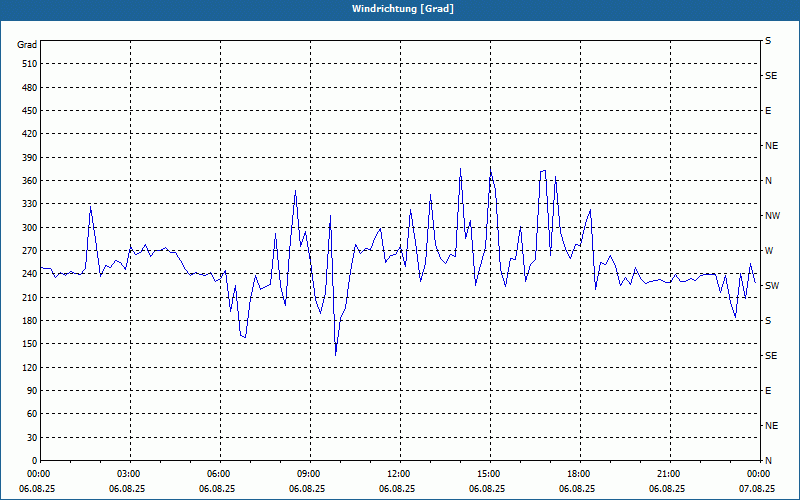Select the Grad unit label on the y-axis
Image resolution: width=800 pixels, height=500 pixels.
coord(27,45)
